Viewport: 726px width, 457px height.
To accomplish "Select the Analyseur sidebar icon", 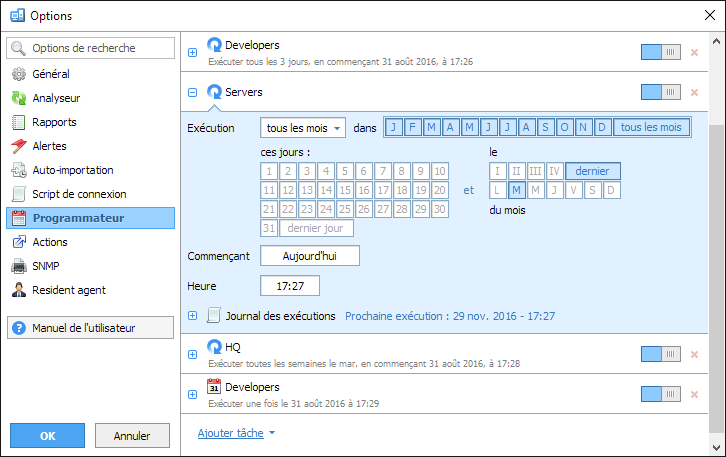I will (x=18, y=98).
